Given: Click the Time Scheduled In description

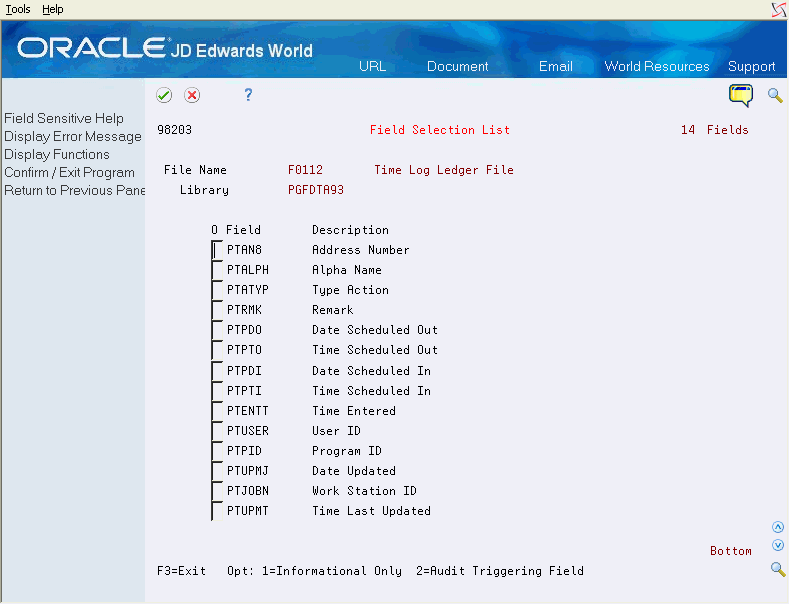Looking at the screenshot, I should point(371,391).
